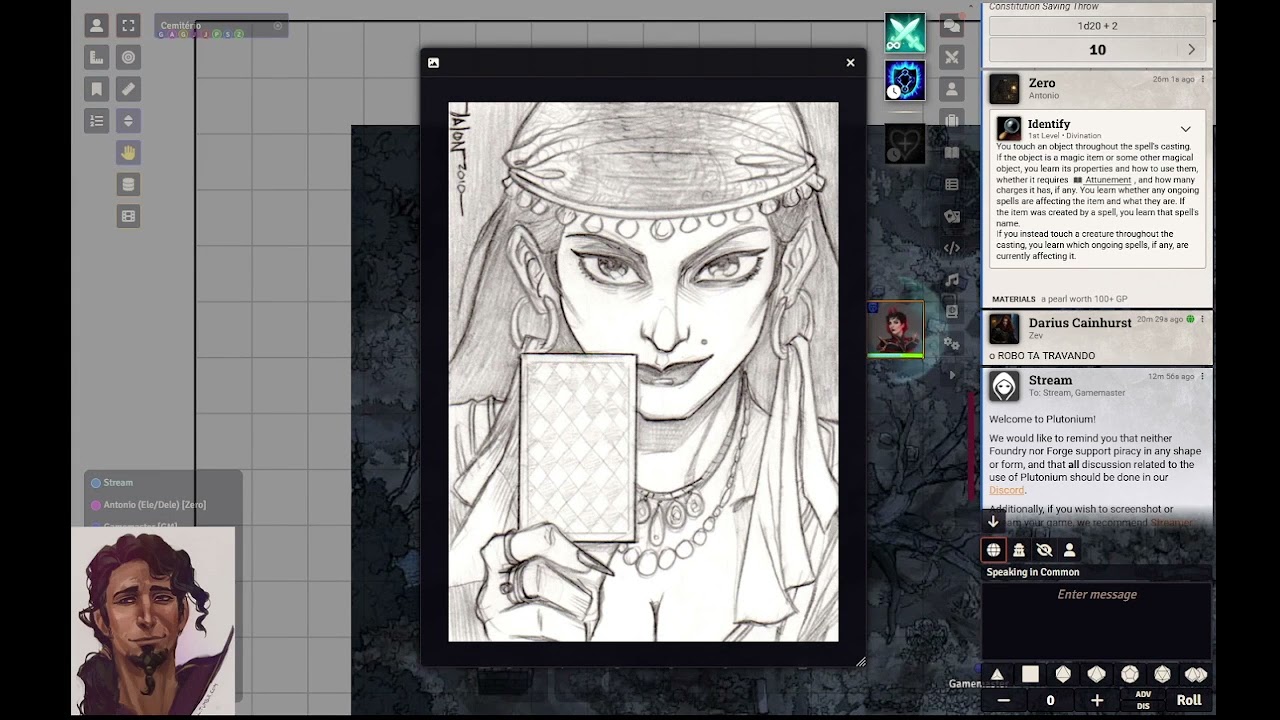Select self roll person mode
The image size is (1280, 720).
click(x=1069, y=550)
